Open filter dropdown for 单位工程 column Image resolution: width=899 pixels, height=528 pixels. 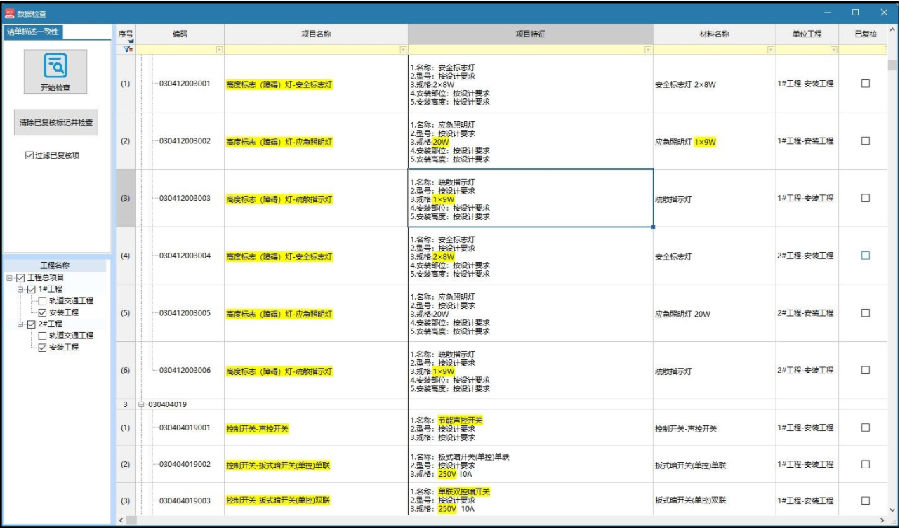(832, 49)
